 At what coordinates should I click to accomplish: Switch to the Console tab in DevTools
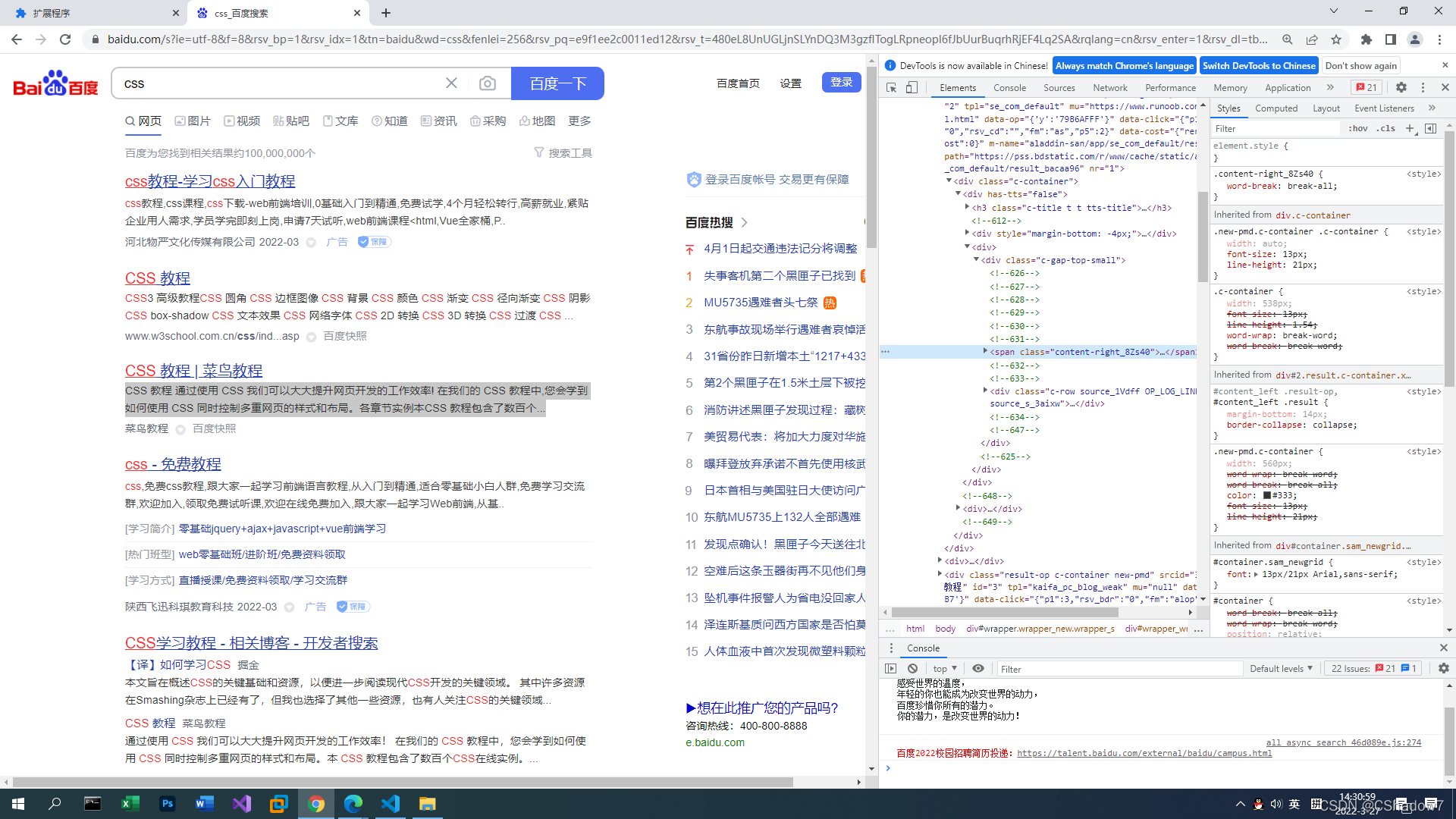(x=1009, y=88)
